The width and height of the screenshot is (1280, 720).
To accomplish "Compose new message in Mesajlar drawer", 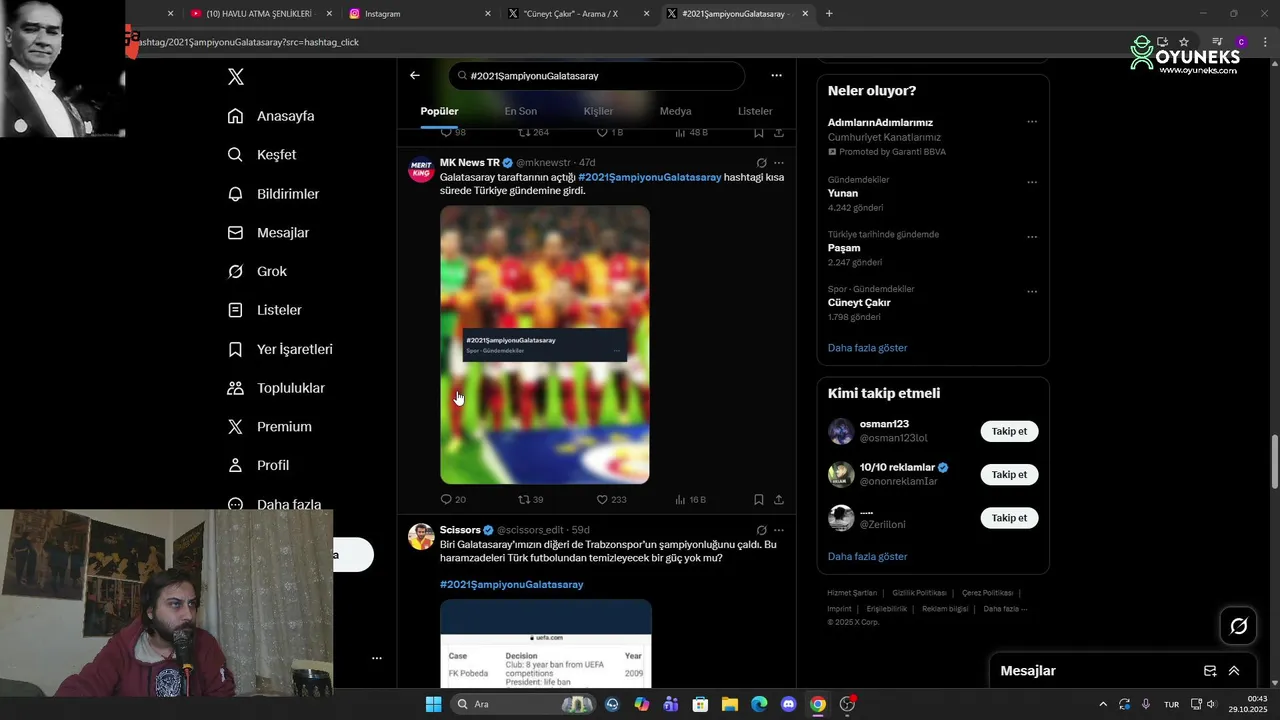I will [1210, 671].
